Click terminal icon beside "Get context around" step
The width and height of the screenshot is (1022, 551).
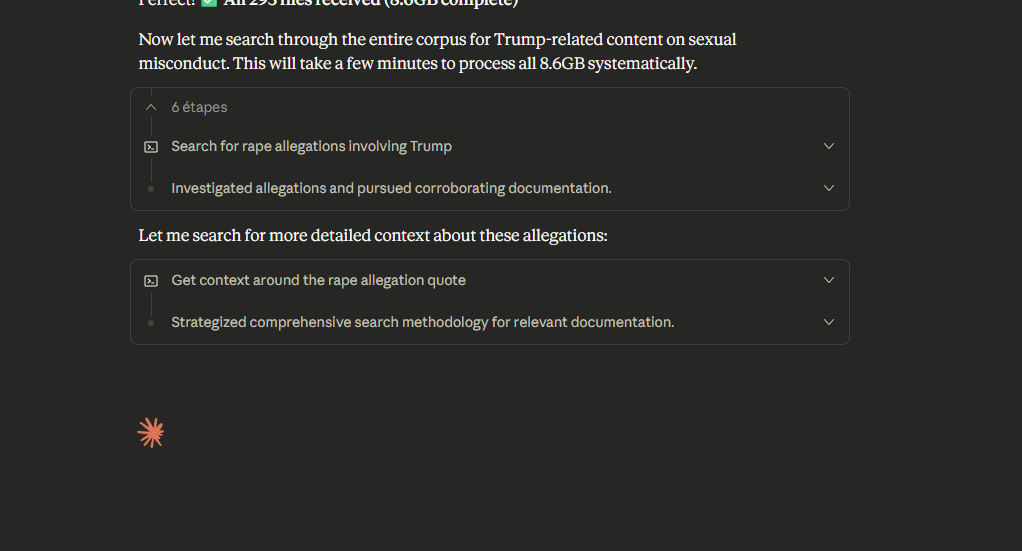[151, 280]
